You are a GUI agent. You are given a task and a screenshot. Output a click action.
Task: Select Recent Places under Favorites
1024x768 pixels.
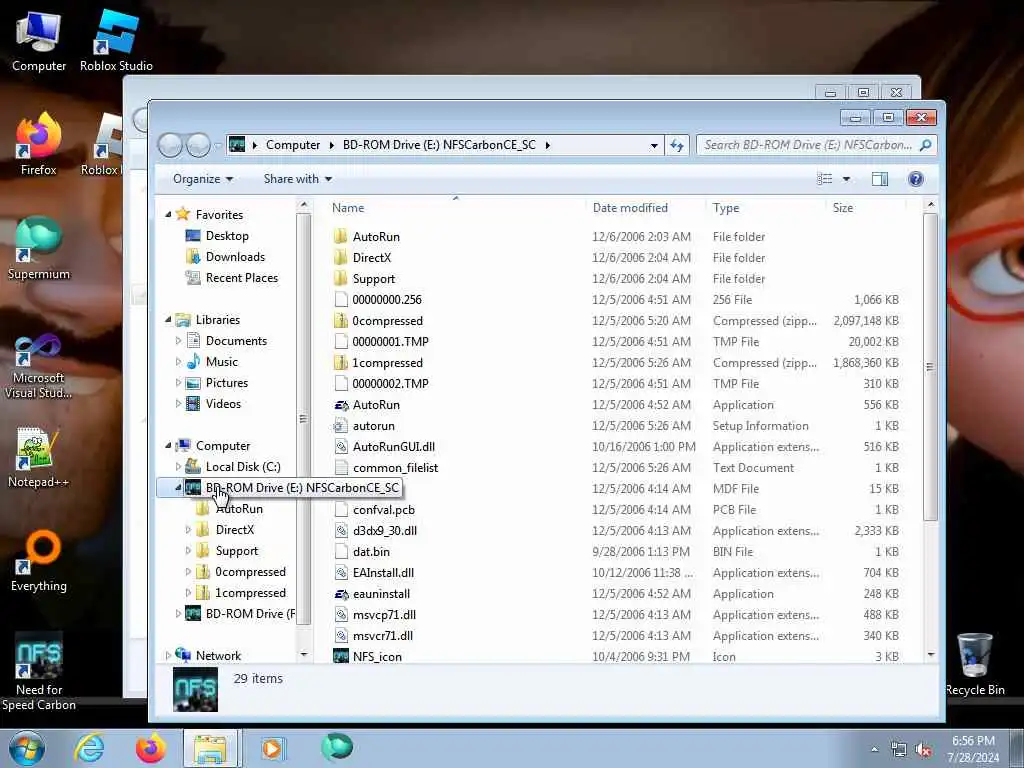(x=232, y=278)
